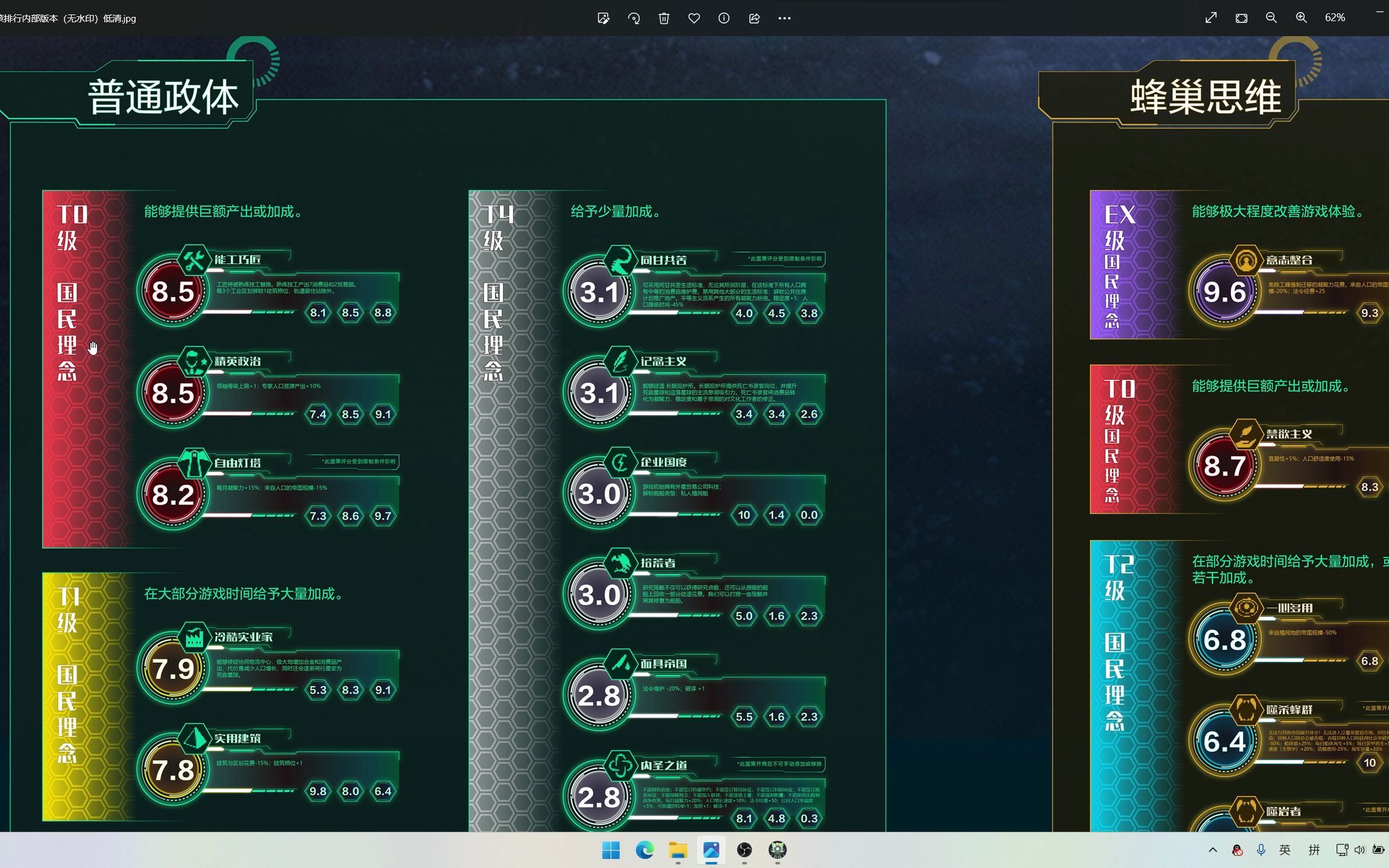Click the 普通政体 section heading
1389x868 pixels.
pos(163,96)
